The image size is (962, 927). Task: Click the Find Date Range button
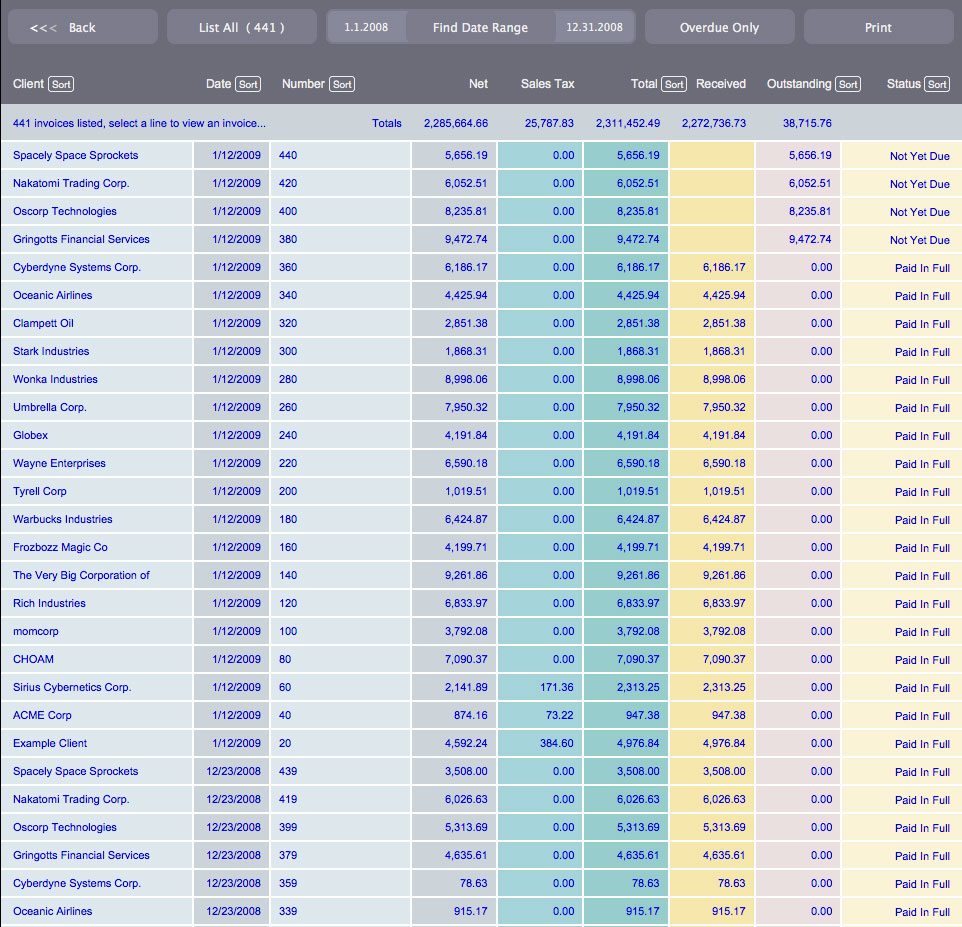(x=480, y=27)
